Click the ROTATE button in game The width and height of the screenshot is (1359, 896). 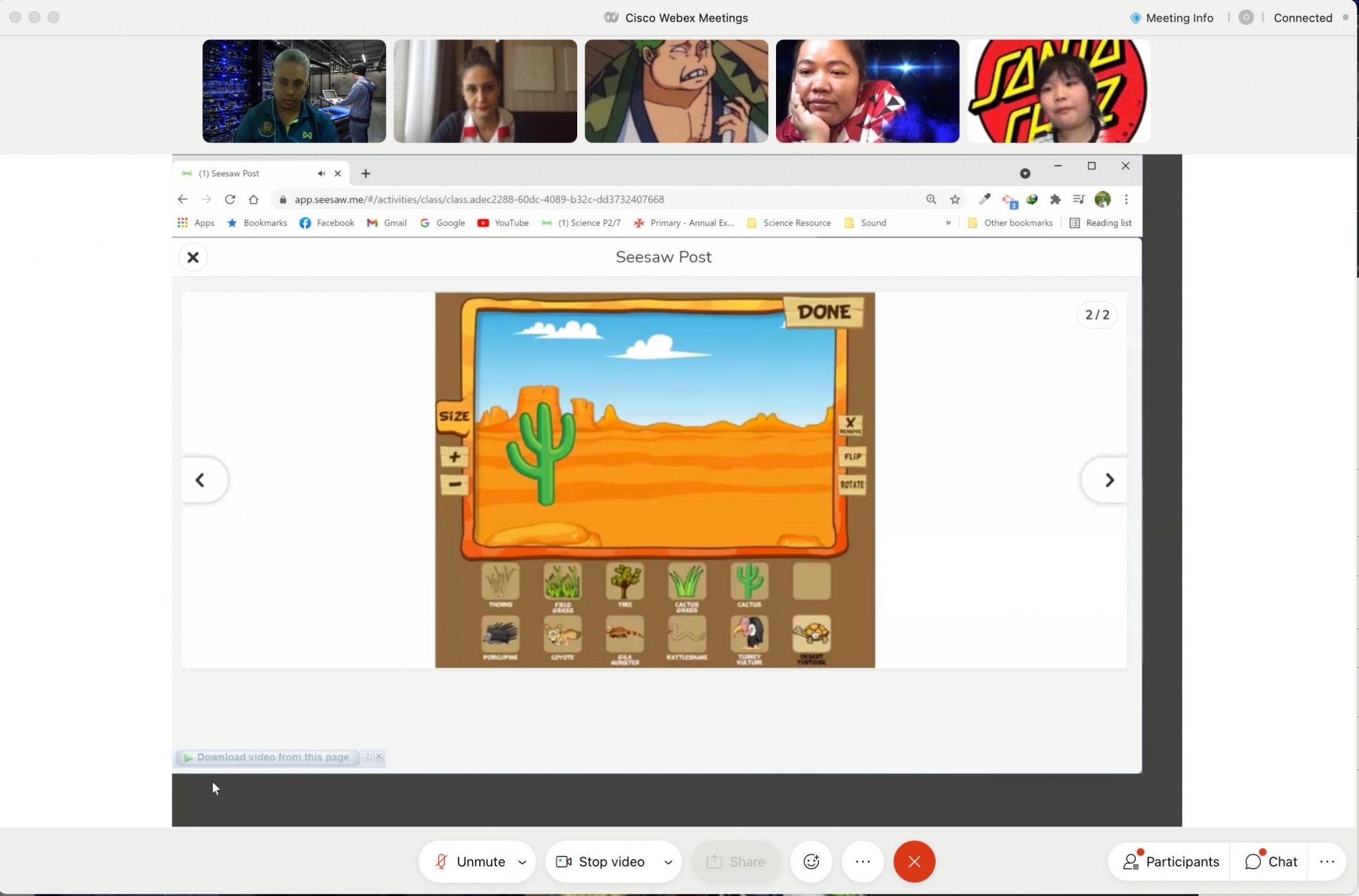pos(852,484)
